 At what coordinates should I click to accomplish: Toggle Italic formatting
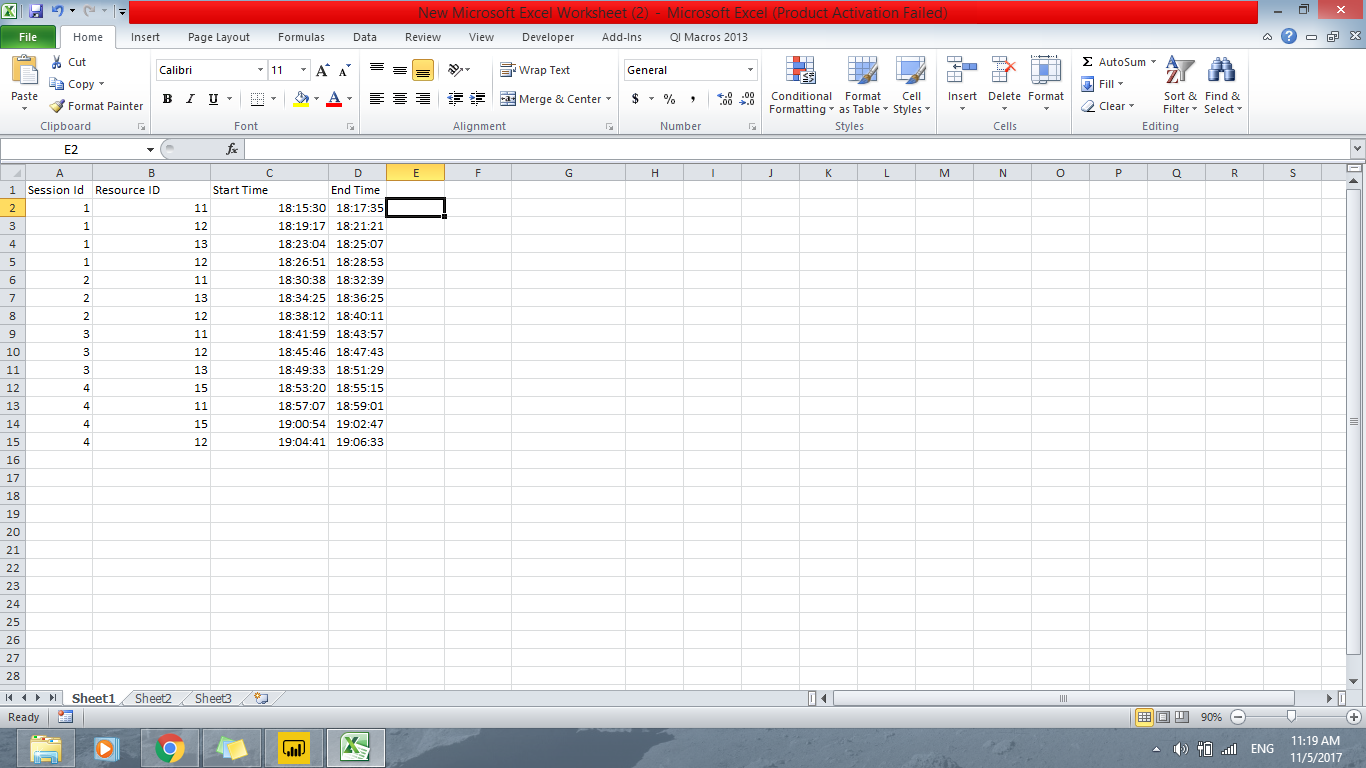pos(190,99)
